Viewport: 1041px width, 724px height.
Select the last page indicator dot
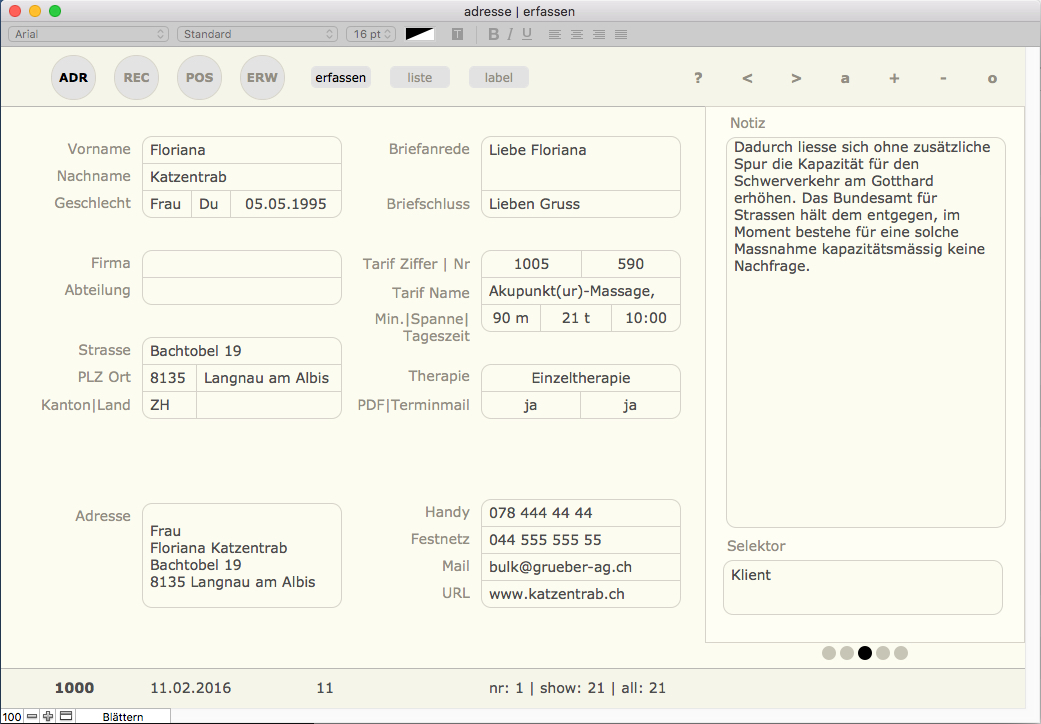[901, 653]
